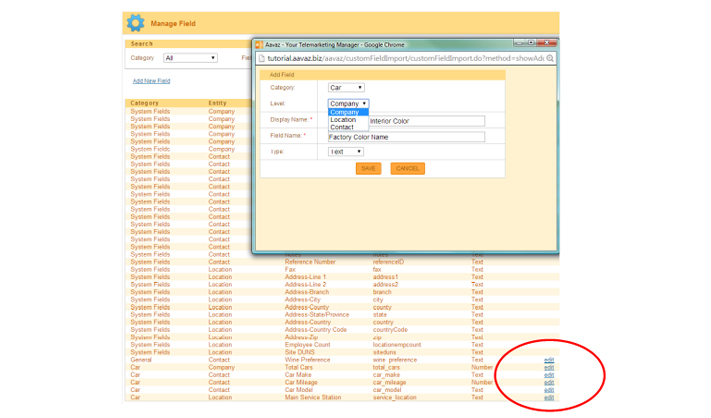Click the Address-State/Province cell
The height and width of the screenshot is (418, 711).
[317, 315]
